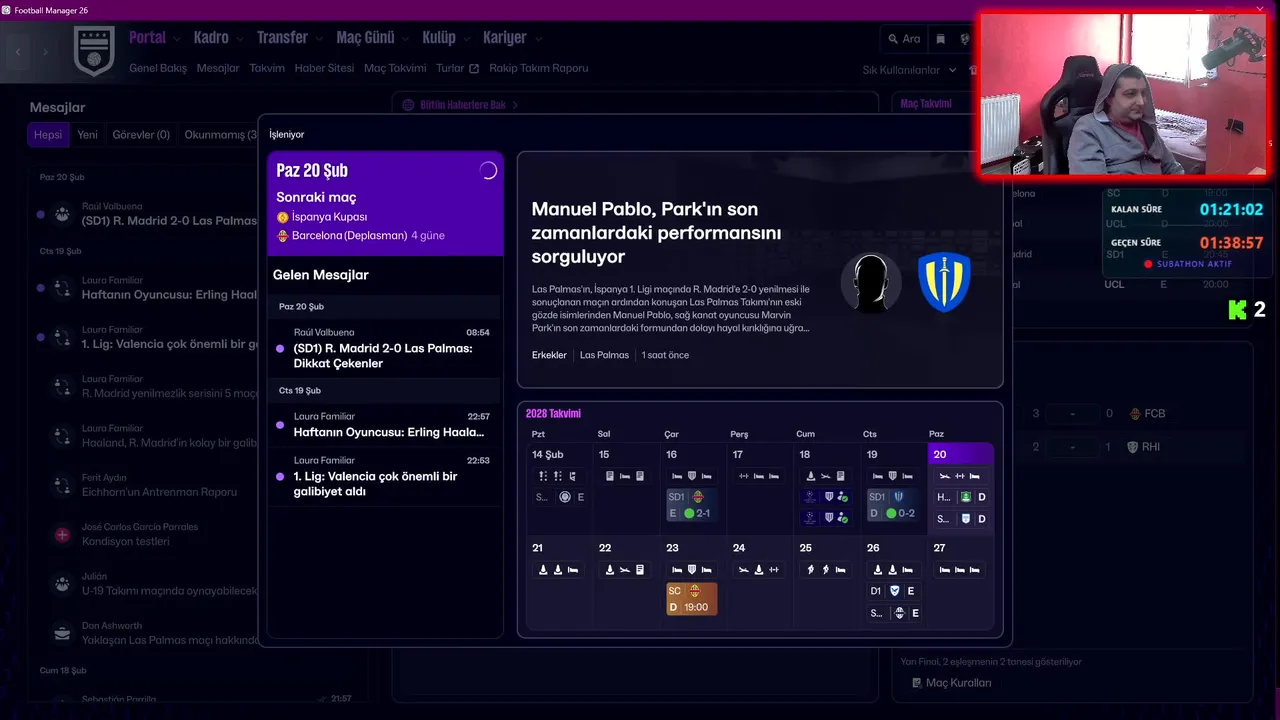
Task: Open Manuel Pablo news headline
Action: pyautogui.click(x=656, y=233)
